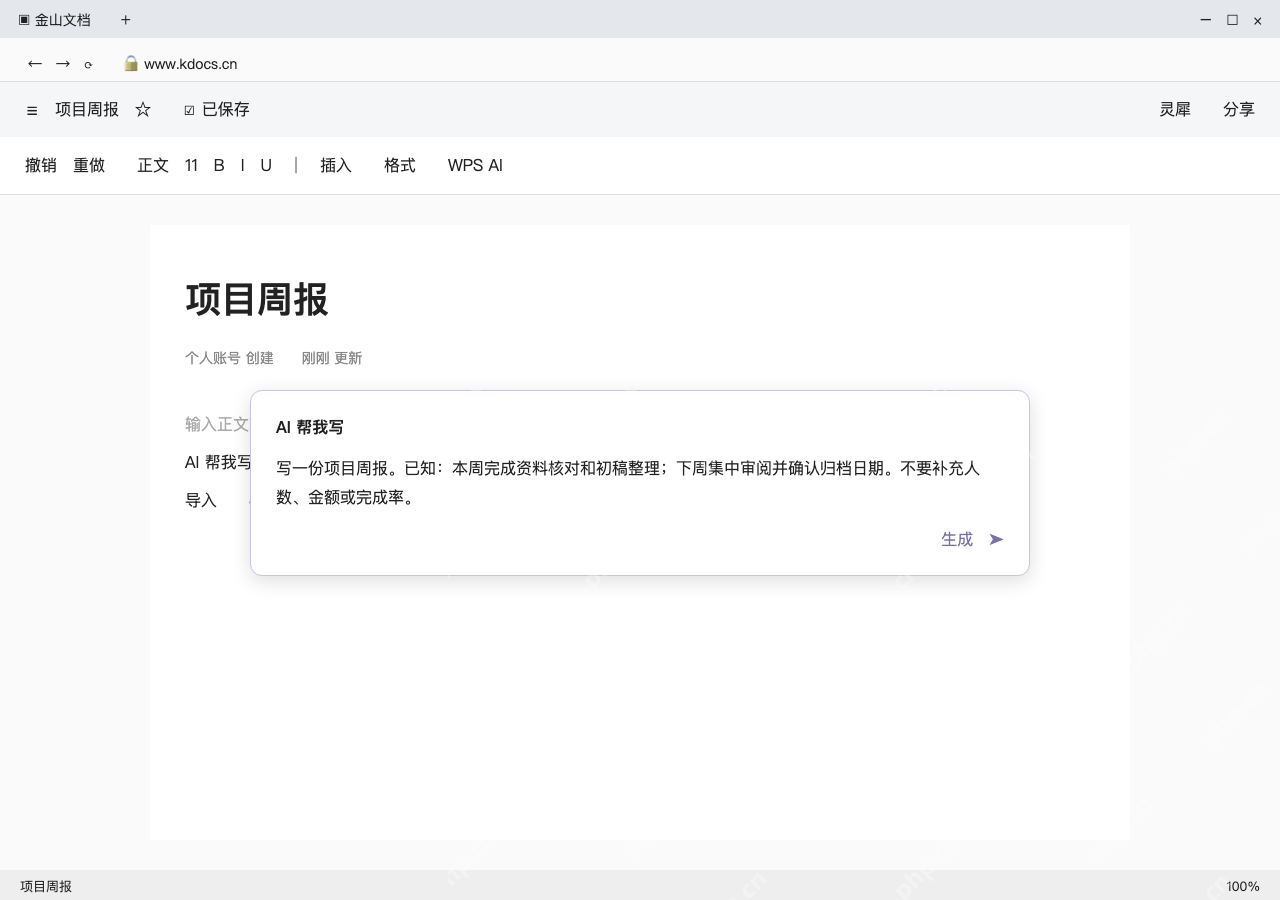Click 撤销 to undo
Screen dimensions: 1280x900
coord(41,166)
